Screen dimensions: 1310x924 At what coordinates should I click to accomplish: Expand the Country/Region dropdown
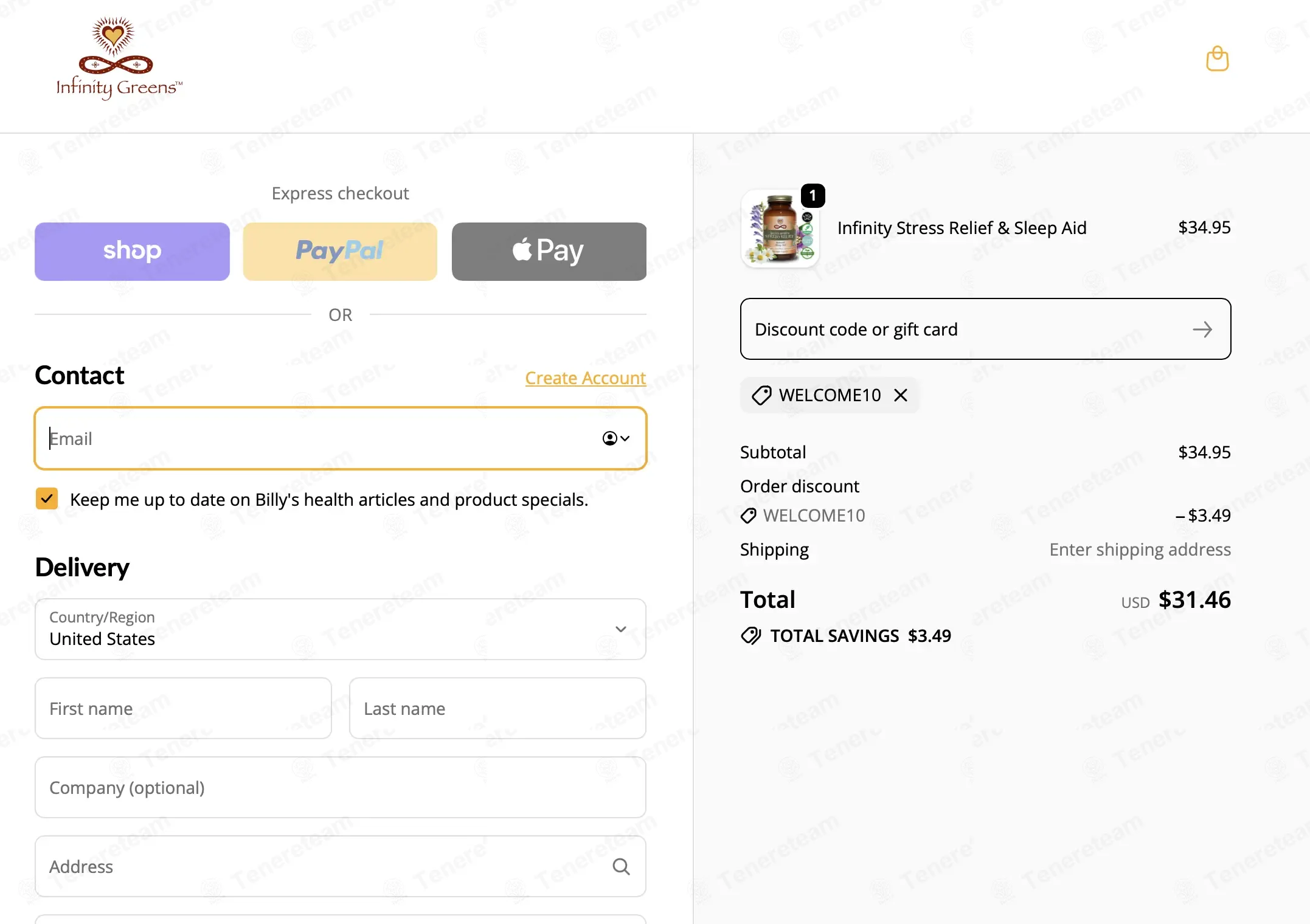(341, 629)
